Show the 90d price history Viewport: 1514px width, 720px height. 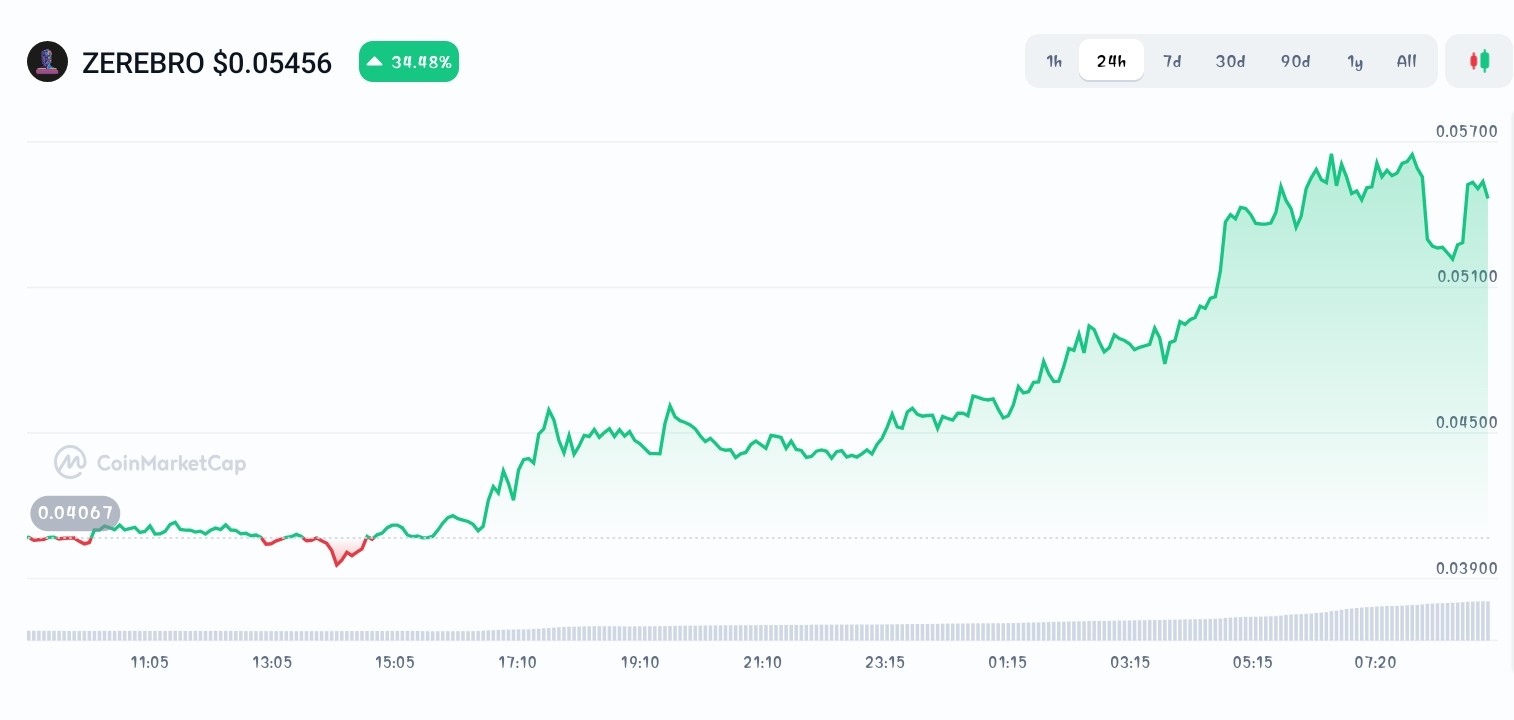(x=1295, y=61)
